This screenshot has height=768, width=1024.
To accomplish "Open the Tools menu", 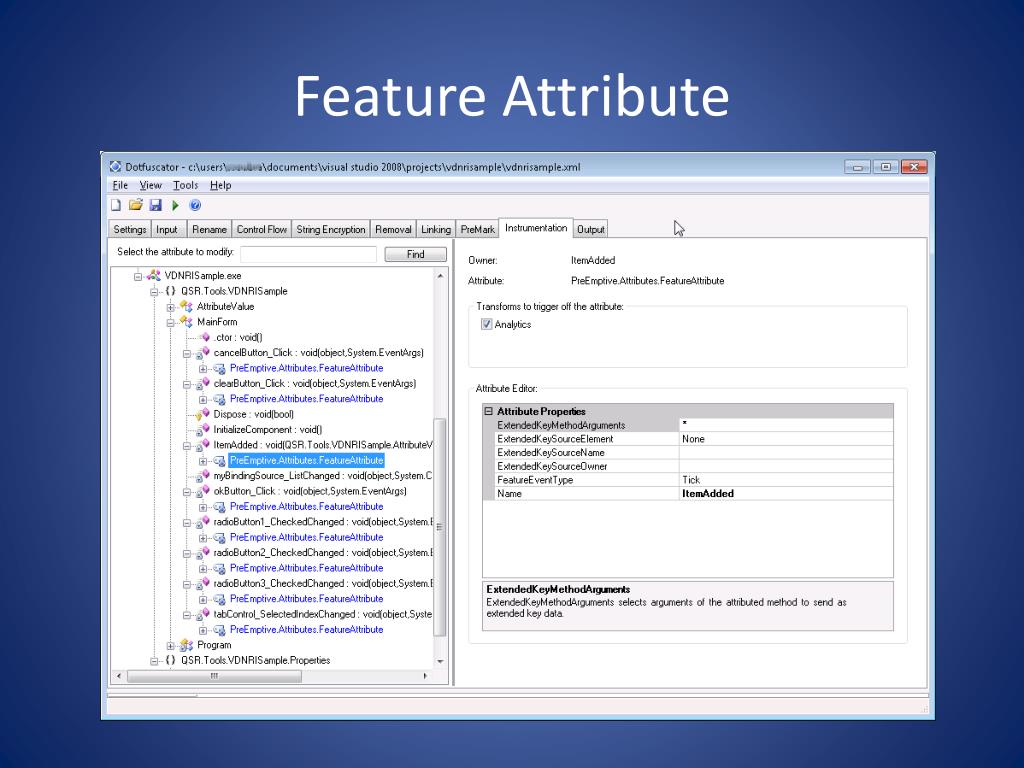I will click(185, 185).
